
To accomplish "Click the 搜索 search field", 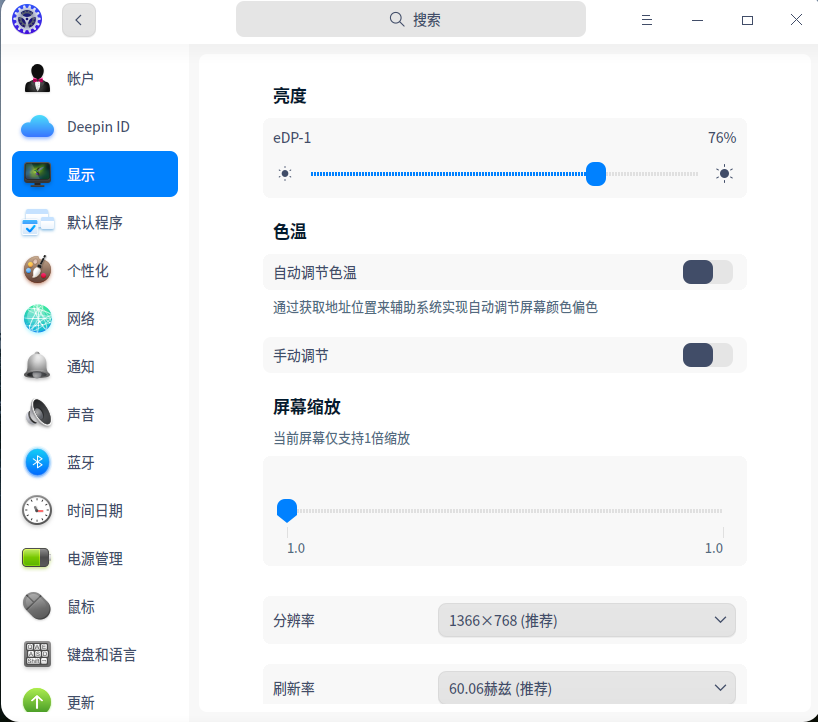I will tap(411, 19).
